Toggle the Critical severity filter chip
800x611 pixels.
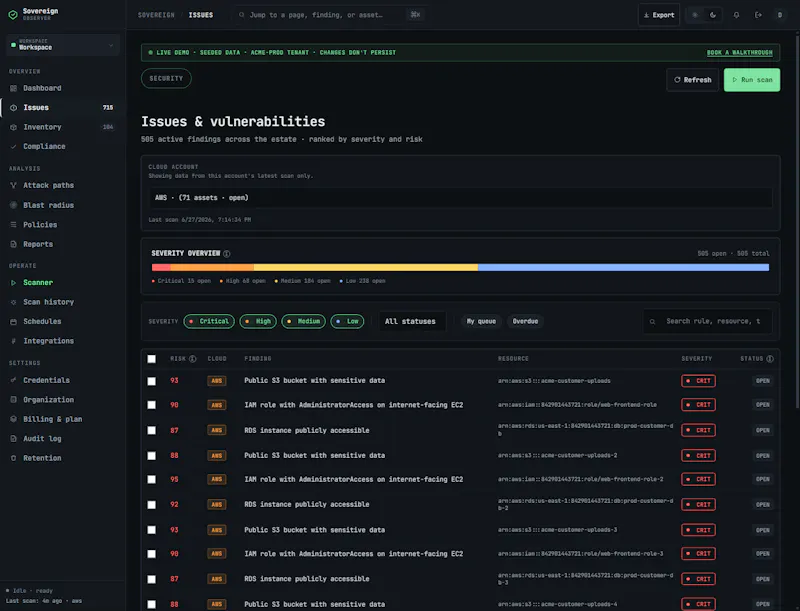(209, 321)
